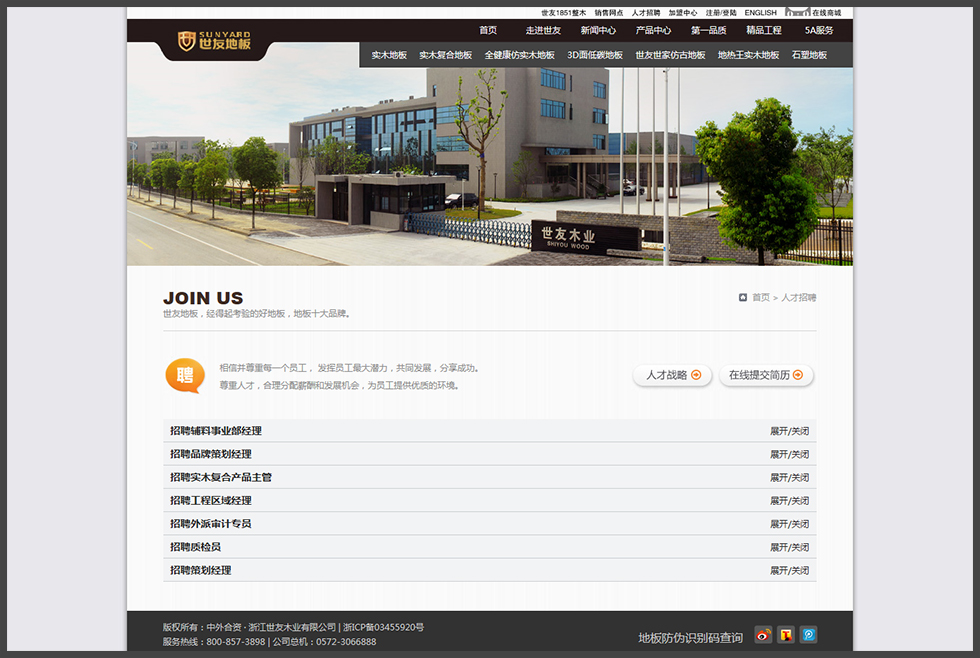Click the online store icon beside 在线商城
980x658 pixels.
[797, 12]
